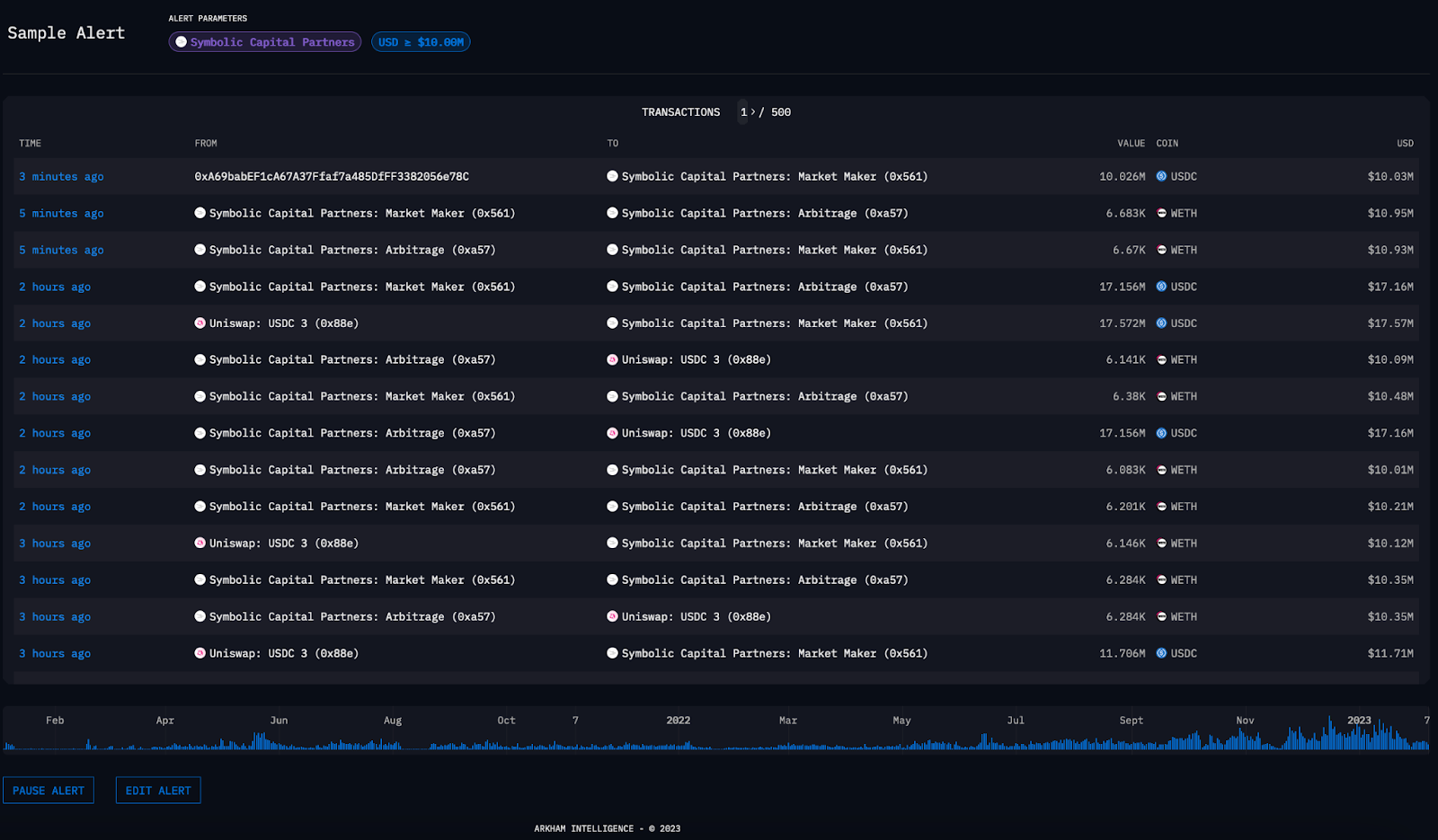
Task: Open the Edit Alert button
Action: coord(158,791)
